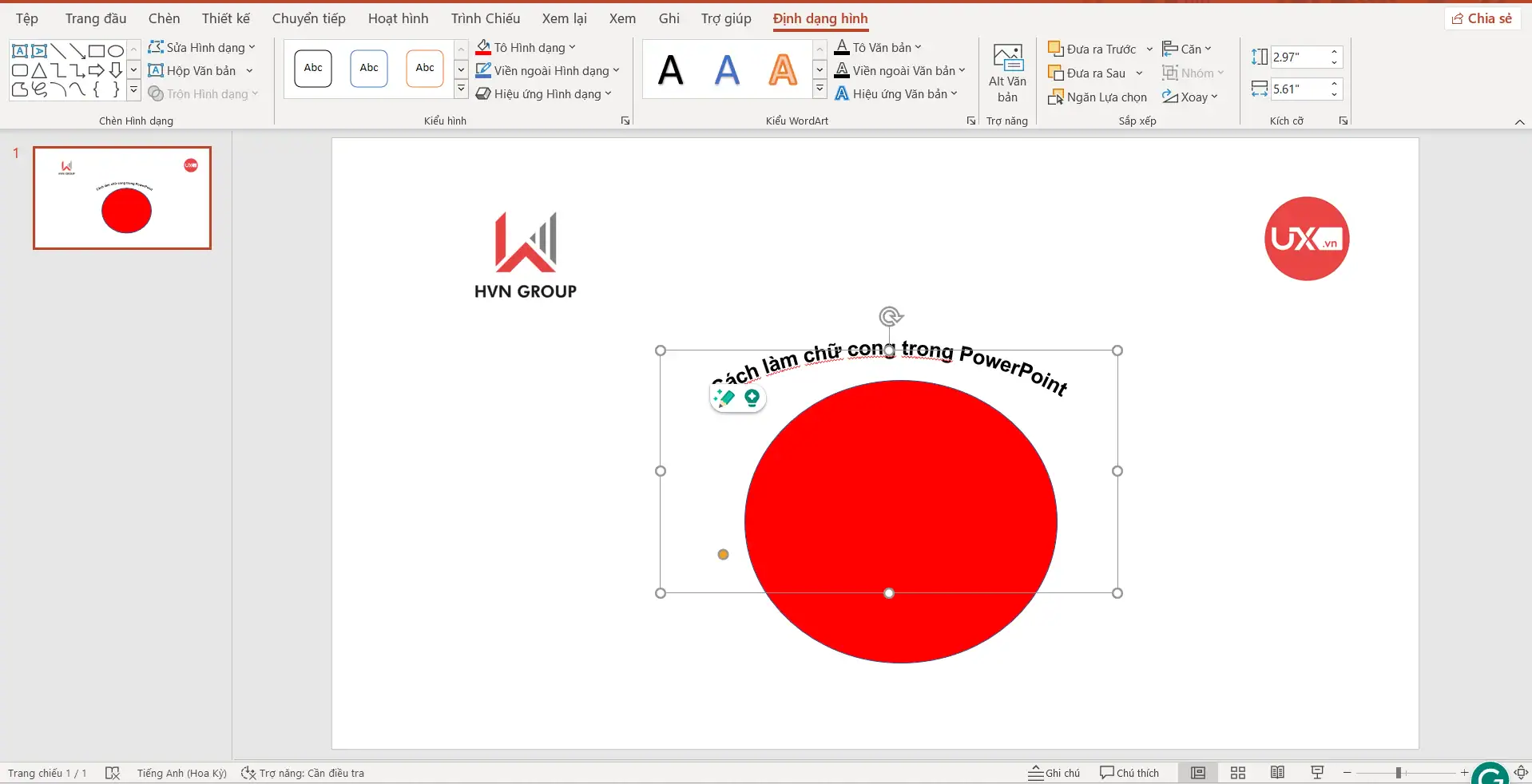1532x784 pixels.
Task: Click the Chia sẻ button
Action: click(1482, 18)
